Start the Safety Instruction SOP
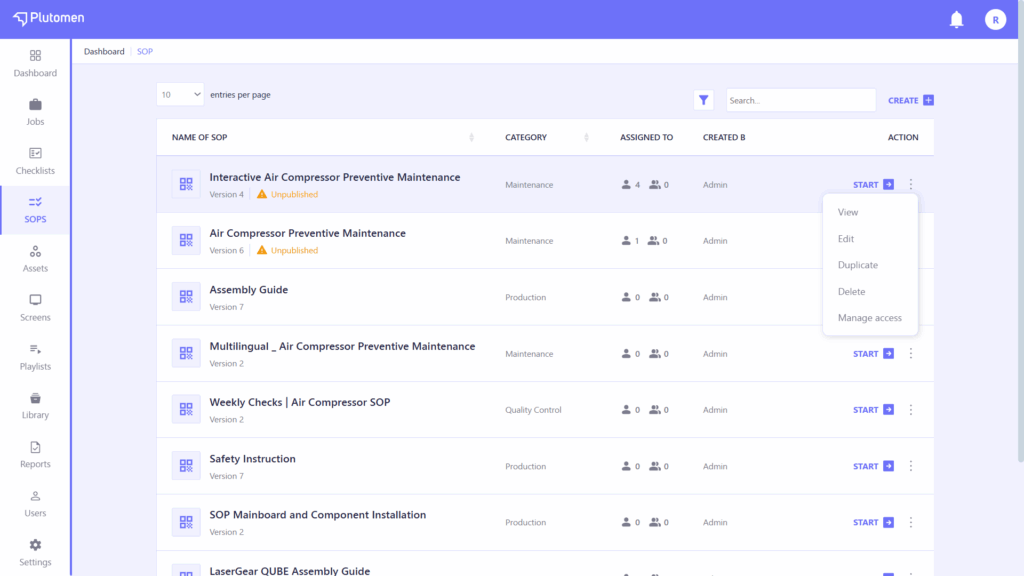The width and height of the screenshot is (1024, 576). point(873,466)
